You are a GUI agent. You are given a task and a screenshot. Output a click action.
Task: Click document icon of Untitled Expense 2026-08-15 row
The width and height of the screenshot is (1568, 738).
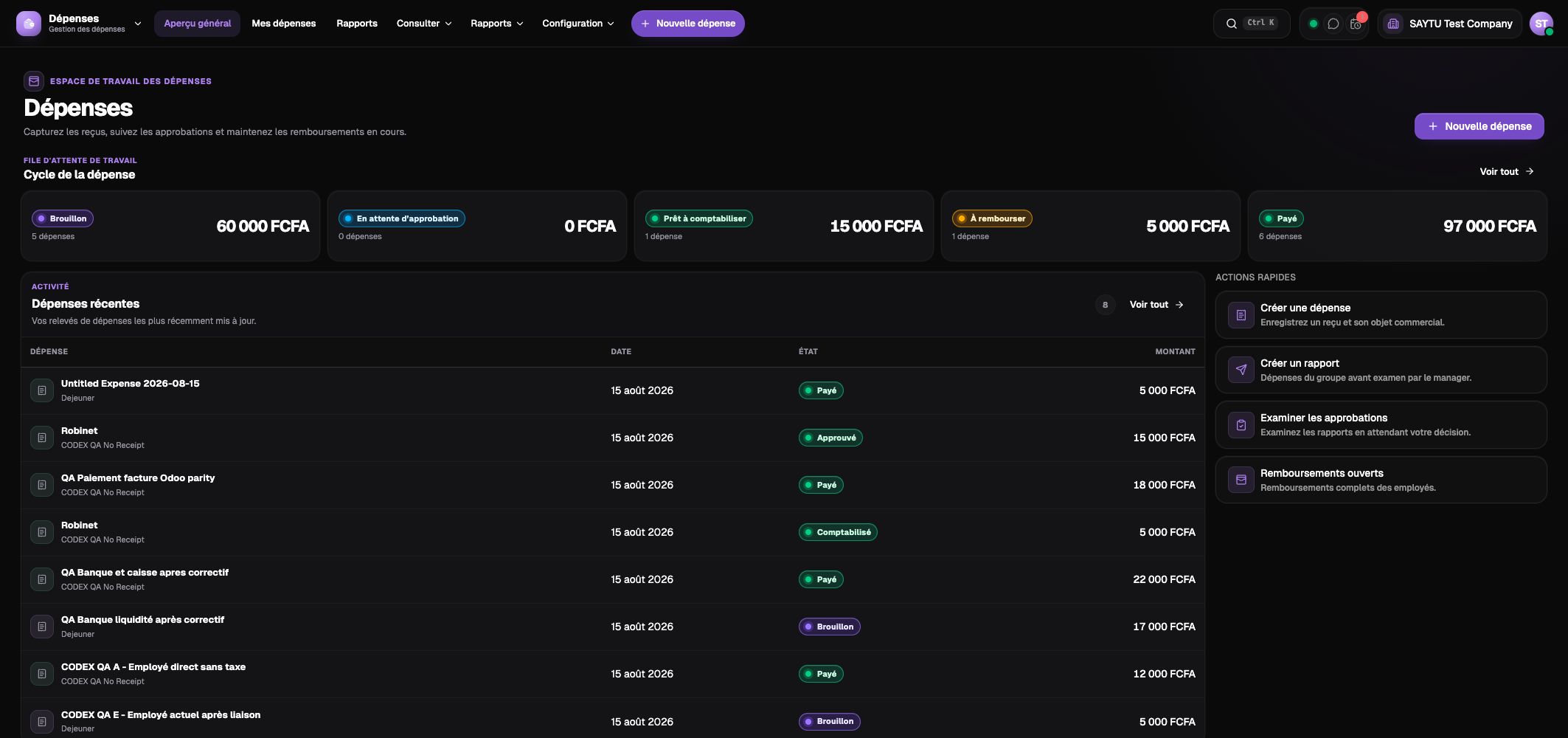[42, 390]
